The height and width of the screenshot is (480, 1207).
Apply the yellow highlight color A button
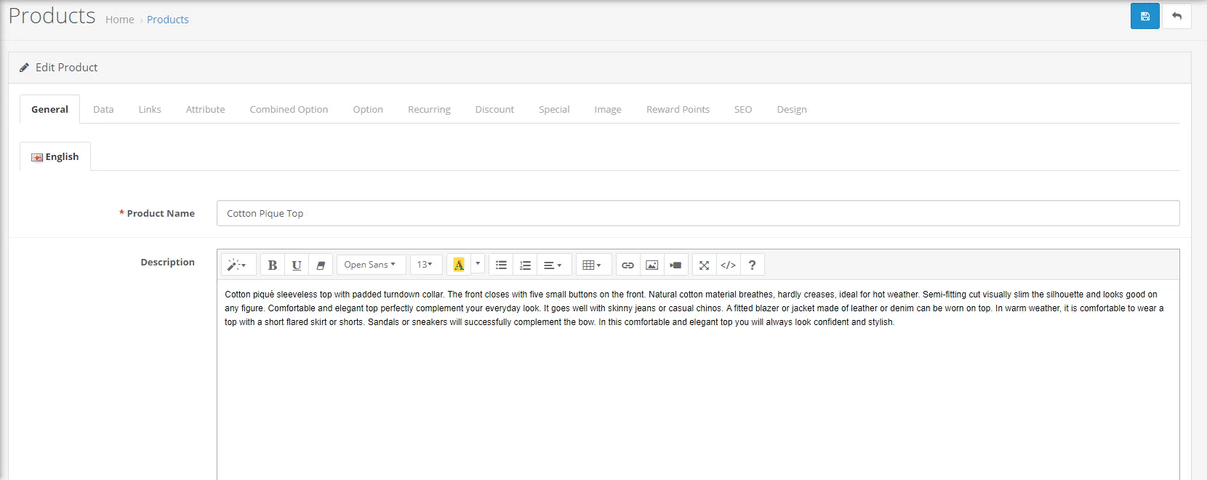click(459, 265)
